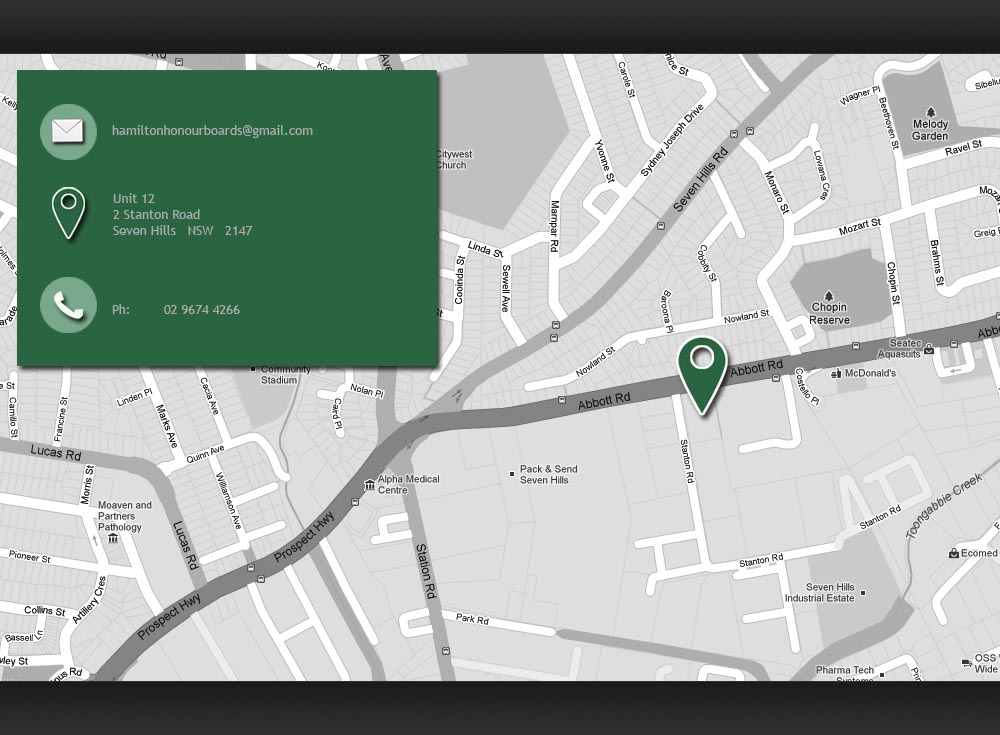The image size is (1000, 735).
Task: Click the '2 Stanton Road' address line
Action: point(156,214)
